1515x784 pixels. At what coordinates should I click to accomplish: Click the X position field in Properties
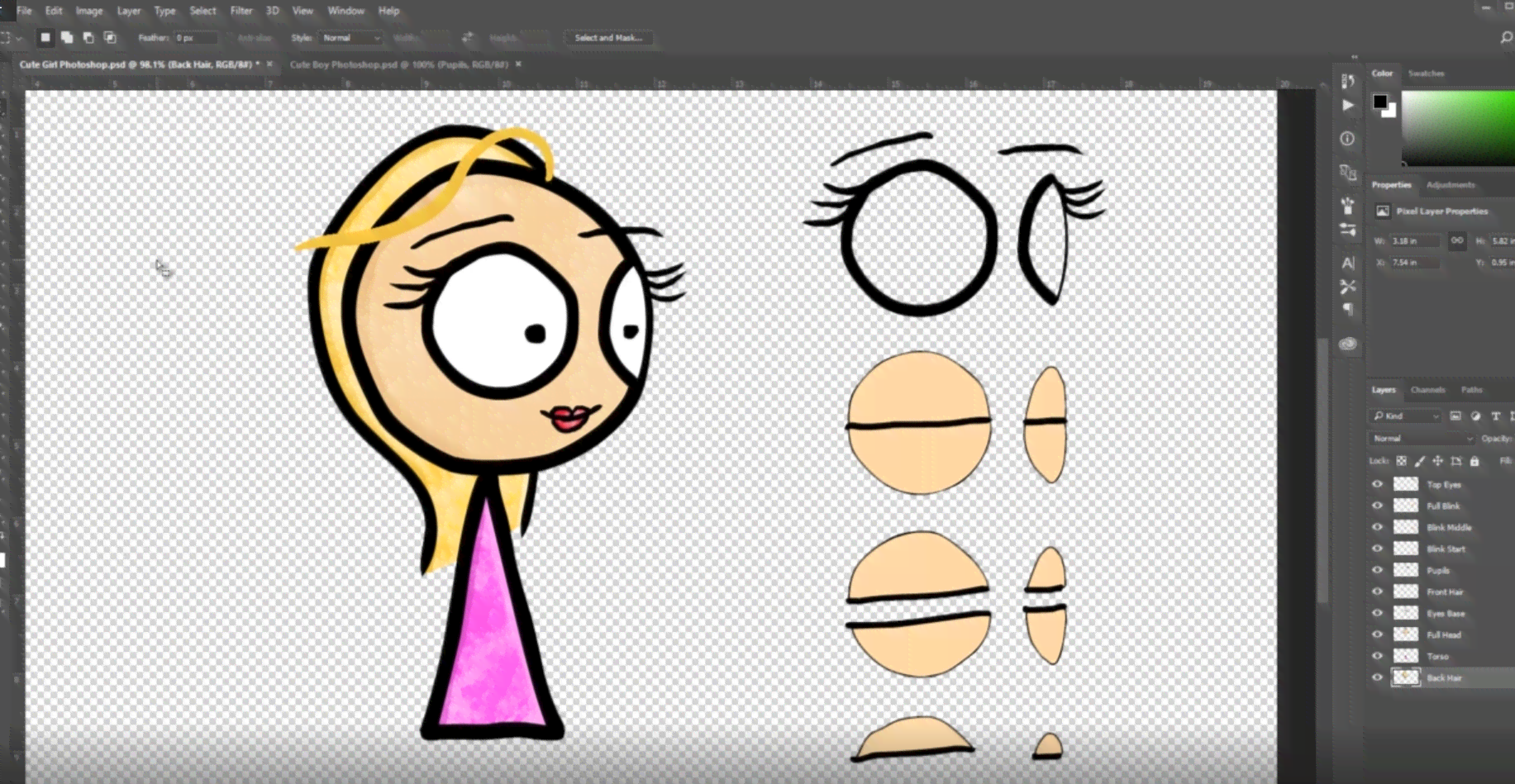pos(1414,263)
